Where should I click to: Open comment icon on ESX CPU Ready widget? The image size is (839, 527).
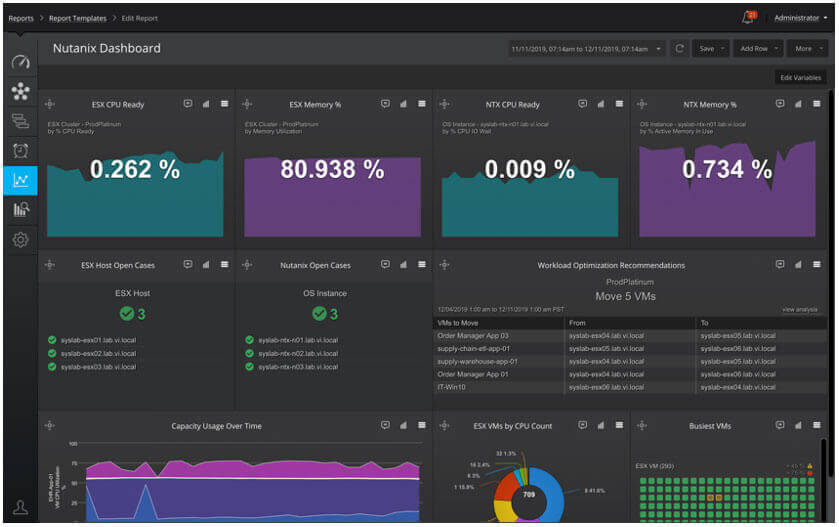click(x=188, y=103)
